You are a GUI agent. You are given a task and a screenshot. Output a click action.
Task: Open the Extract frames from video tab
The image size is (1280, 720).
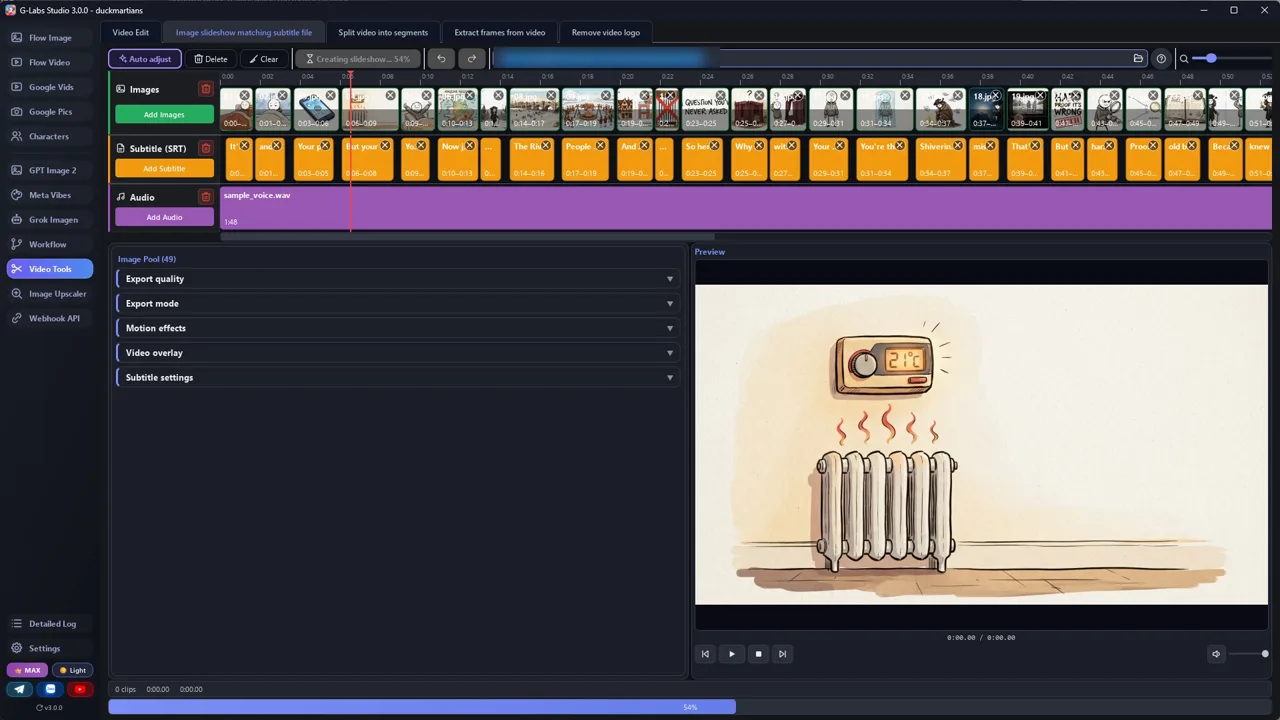500,33
